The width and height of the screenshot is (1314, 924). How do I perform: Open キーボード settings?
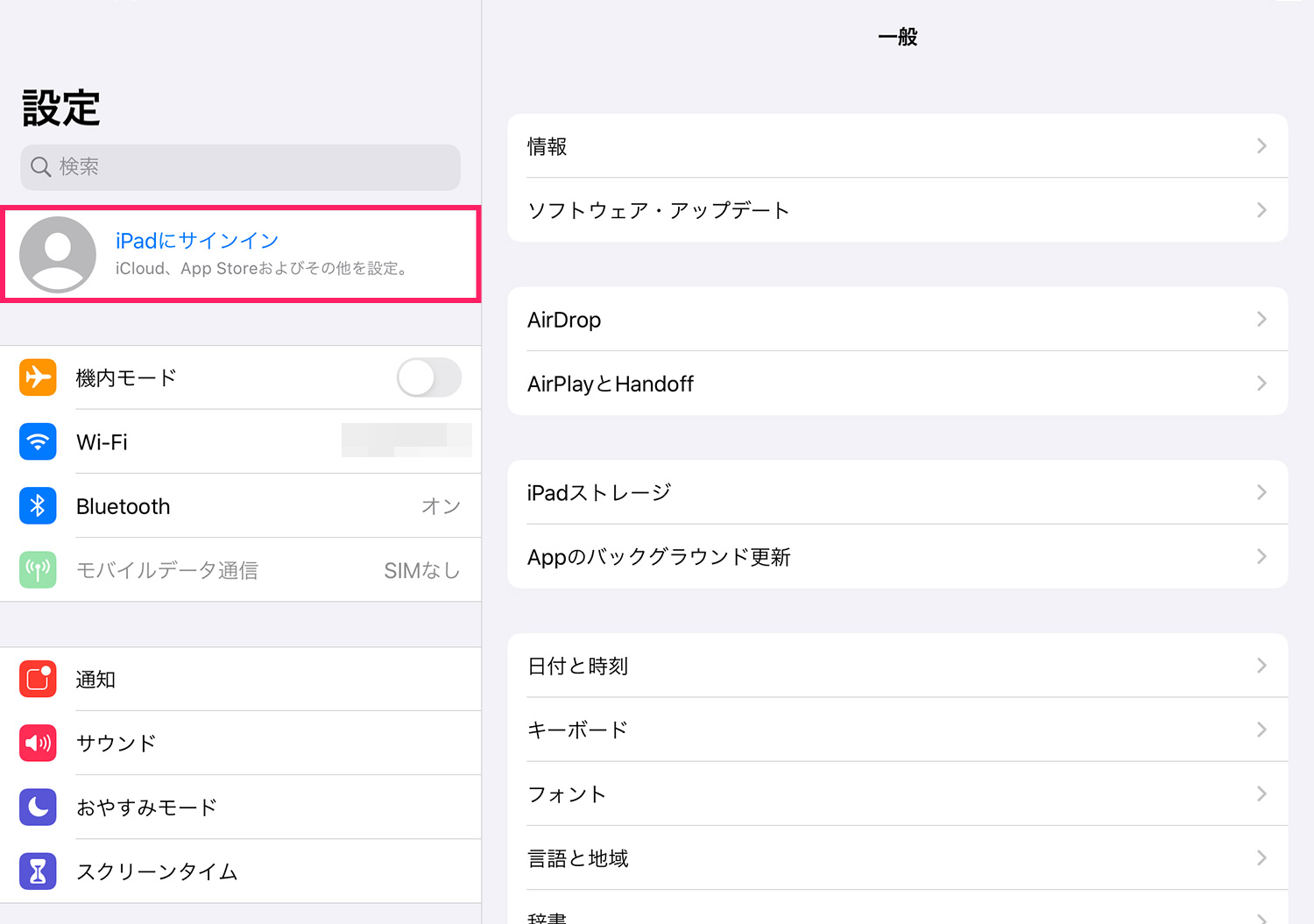click(898, 730)
